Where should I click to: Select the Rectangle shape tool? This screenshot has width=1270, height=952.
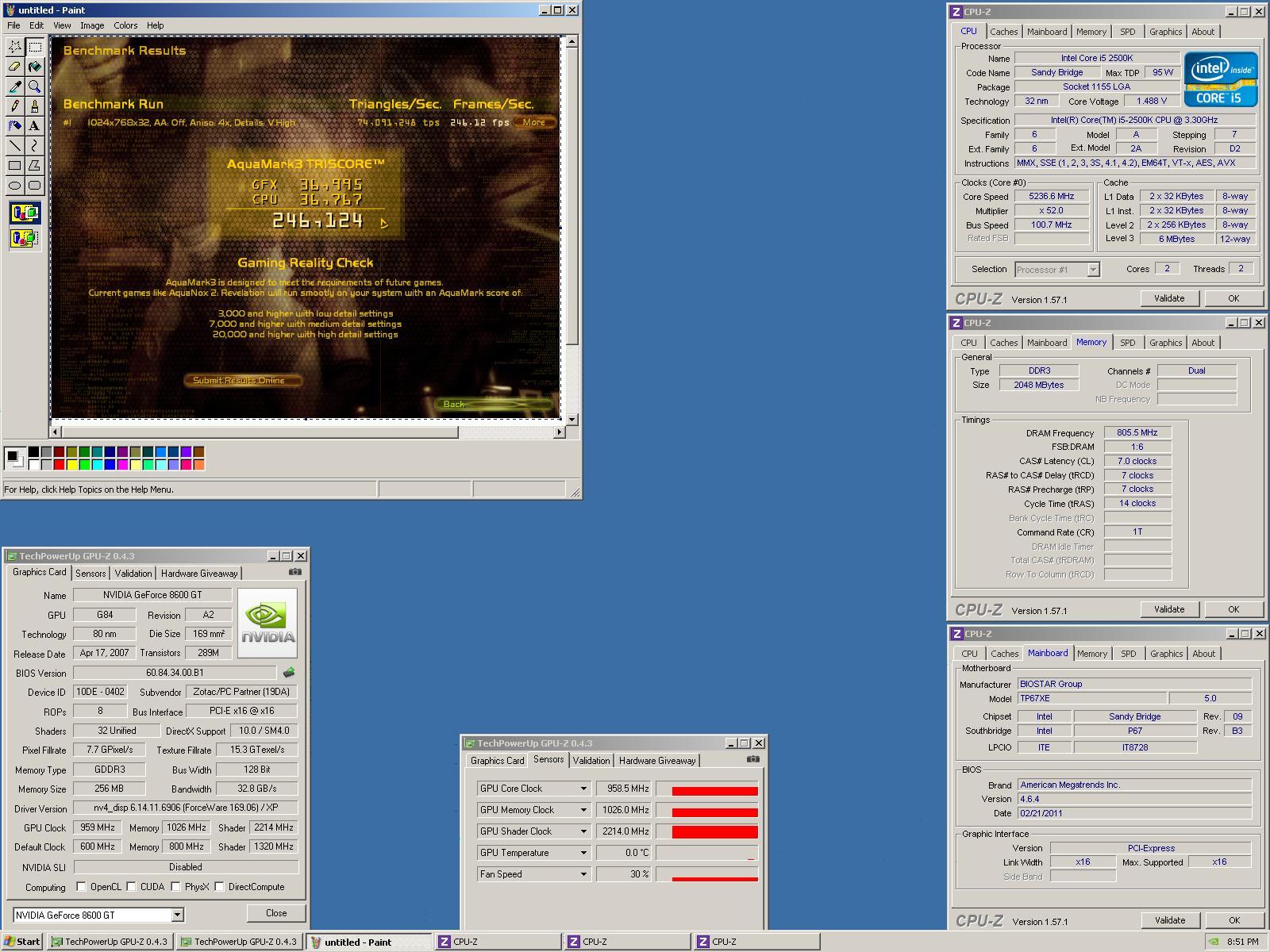point(14,166)
